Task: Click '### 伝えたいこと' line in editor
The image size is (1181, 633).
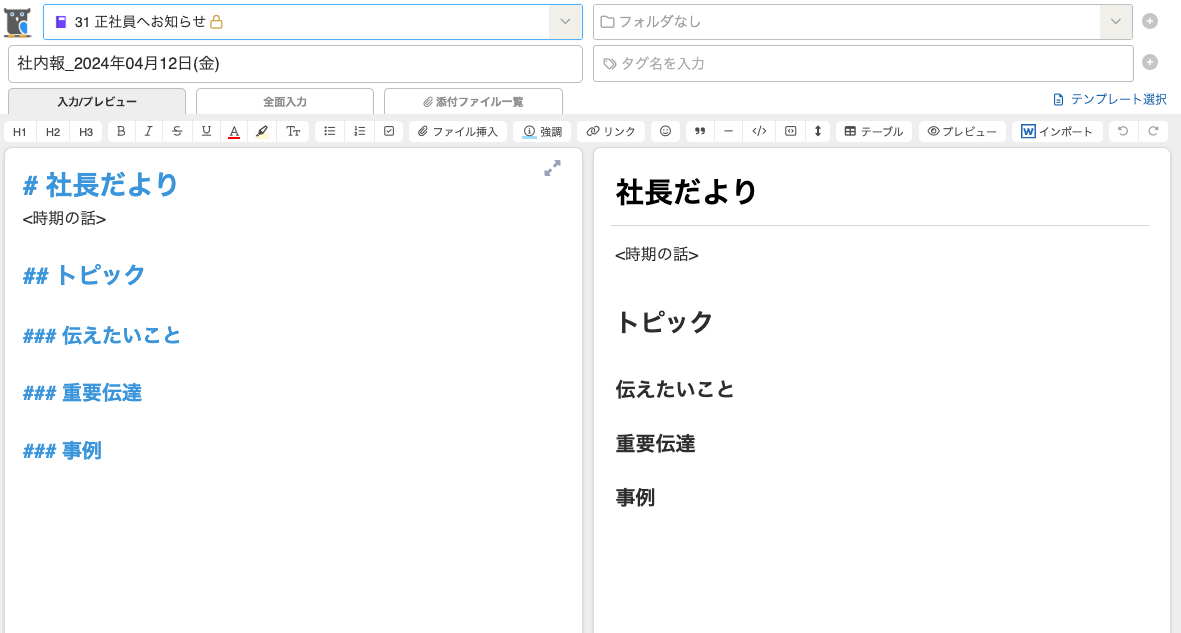Action: tap(102, 335)
